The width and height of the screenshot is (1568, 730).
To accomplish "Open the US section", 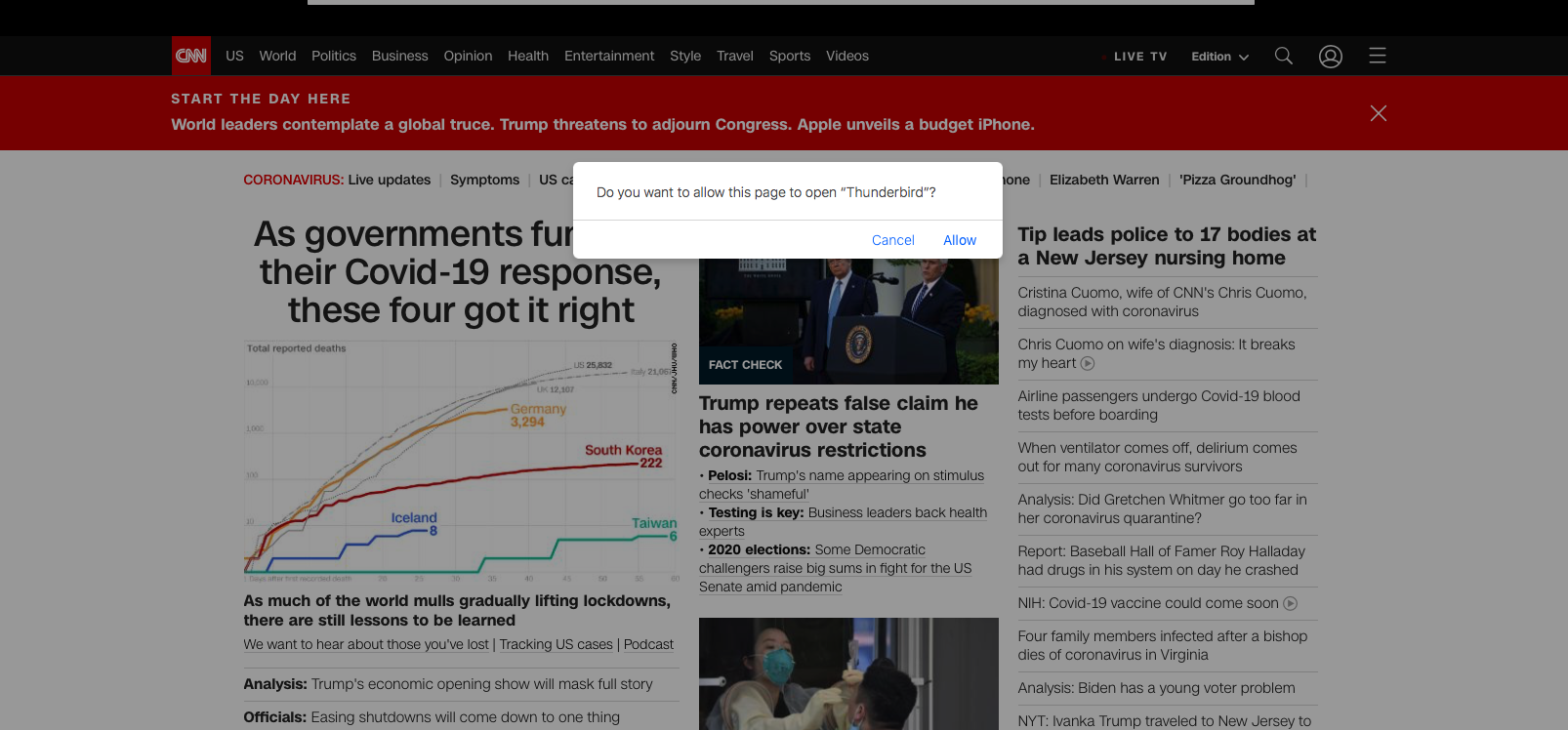I will 234,56.
